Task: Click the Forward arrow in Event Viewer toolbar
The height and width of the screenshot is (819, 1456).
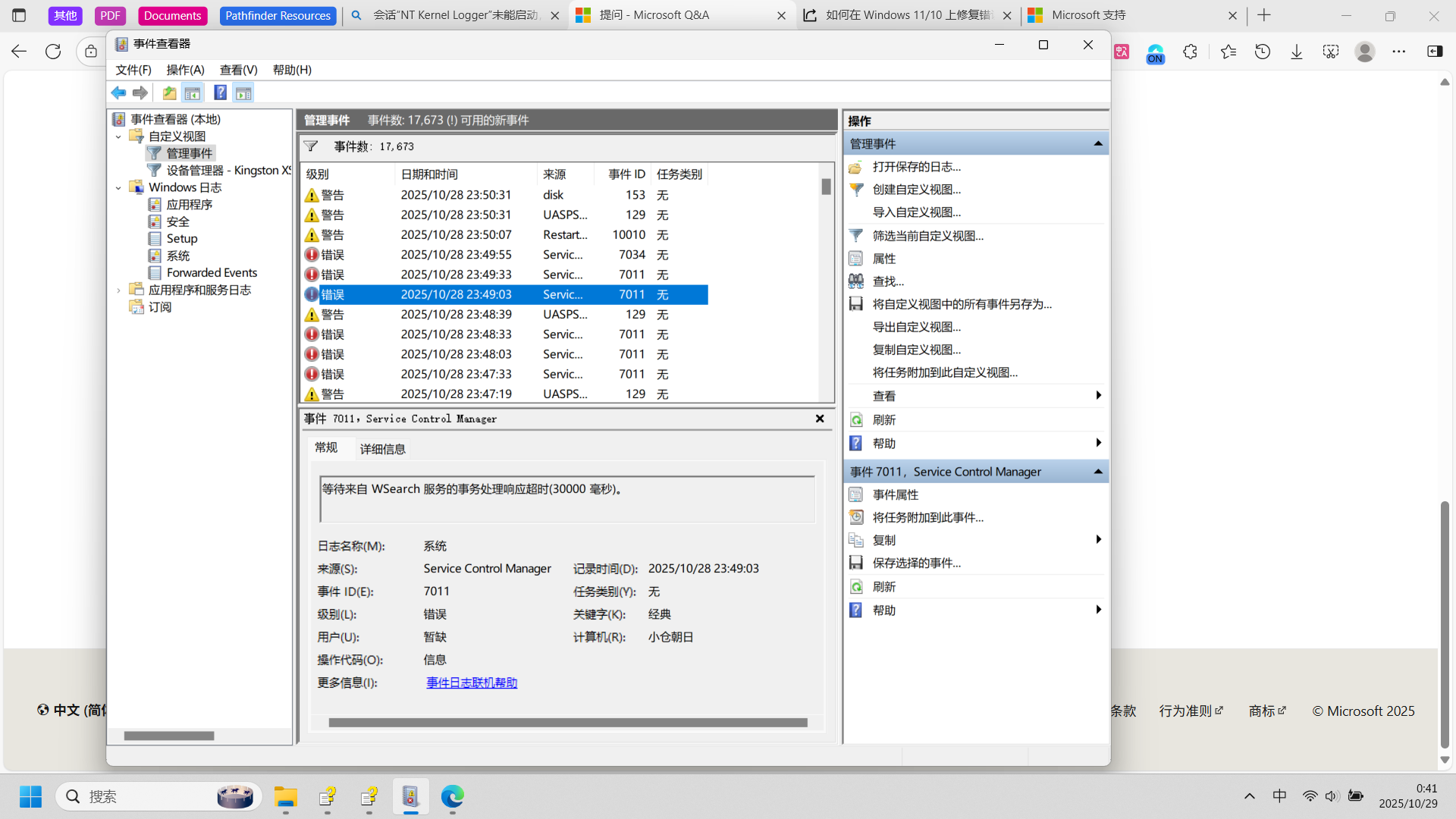Action: tap(140, 93)
